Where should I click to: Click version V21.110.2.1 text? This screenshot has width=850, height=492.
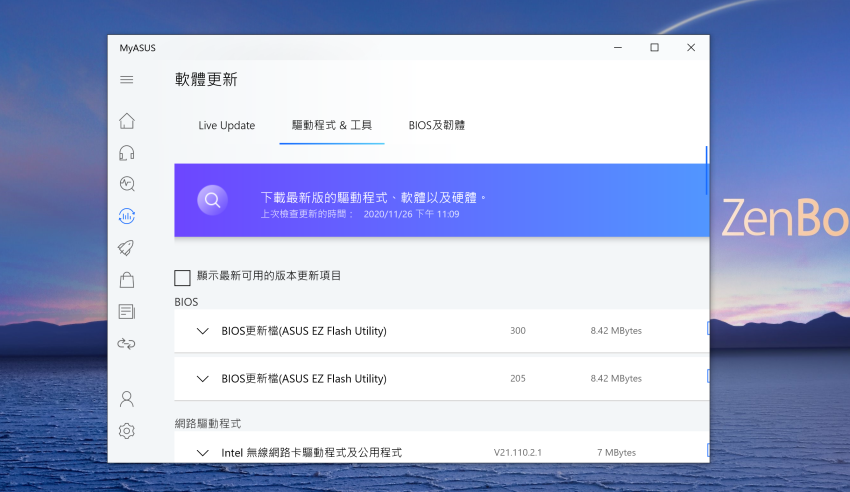pos(518,452)
